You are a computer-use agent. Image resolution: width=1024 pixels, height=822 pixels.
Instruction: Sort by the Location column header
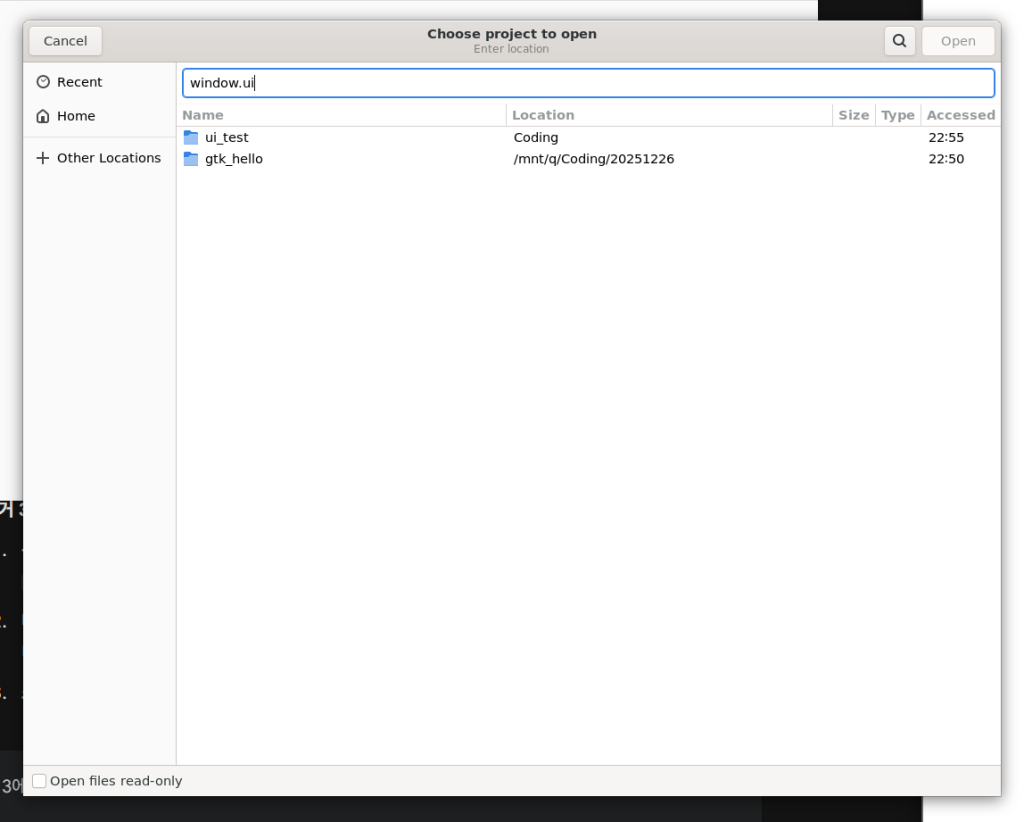point(543,115)
